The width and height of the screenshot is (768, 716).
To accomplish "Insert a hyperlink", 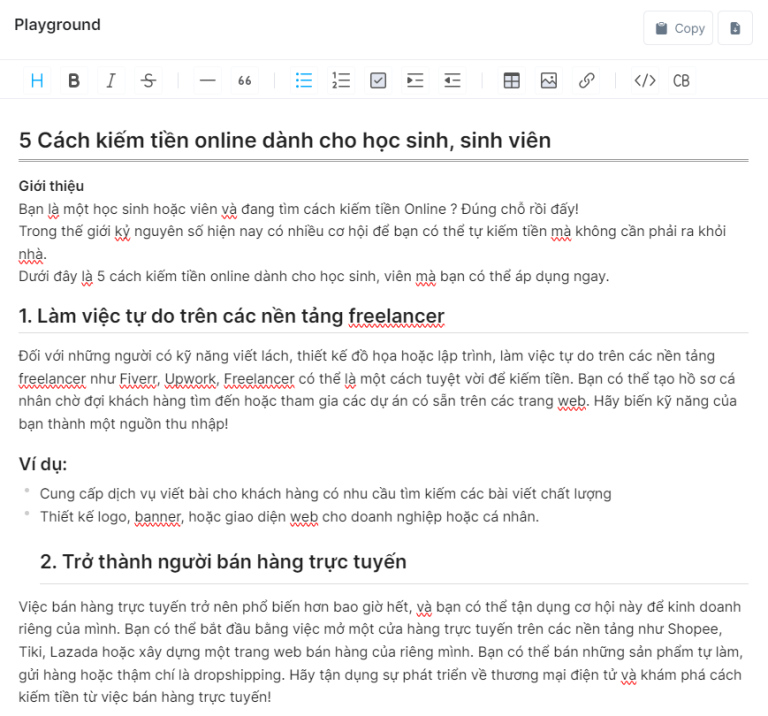I will [586, 80].
